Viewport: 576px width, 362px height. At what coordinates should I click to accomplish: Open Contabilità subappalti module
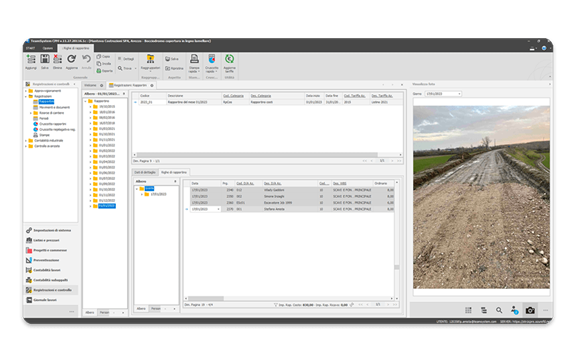pos(50,280)
